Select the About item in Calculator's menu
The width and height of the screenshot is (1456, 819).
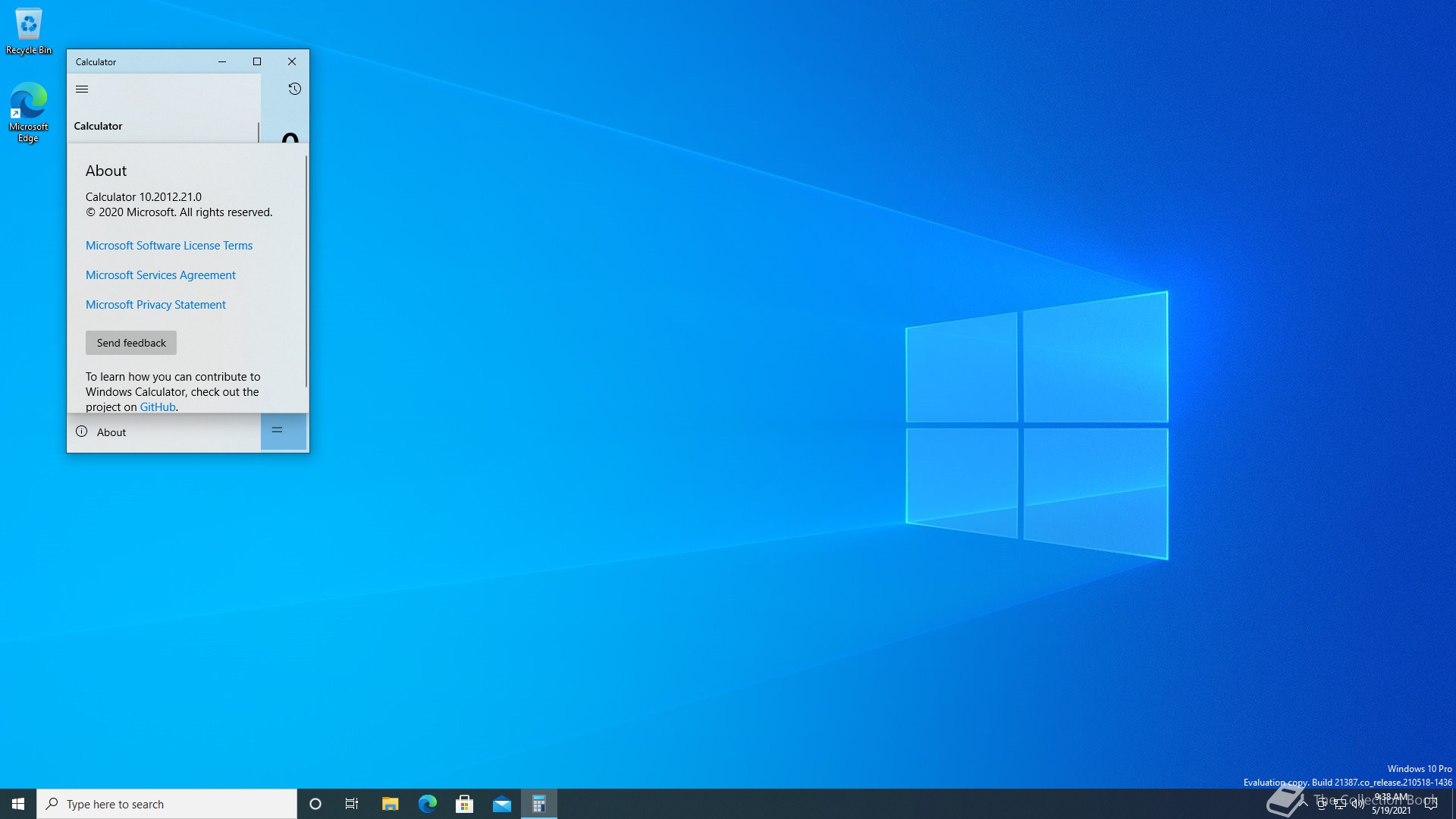pyautogui.click(x=111, y=432)
